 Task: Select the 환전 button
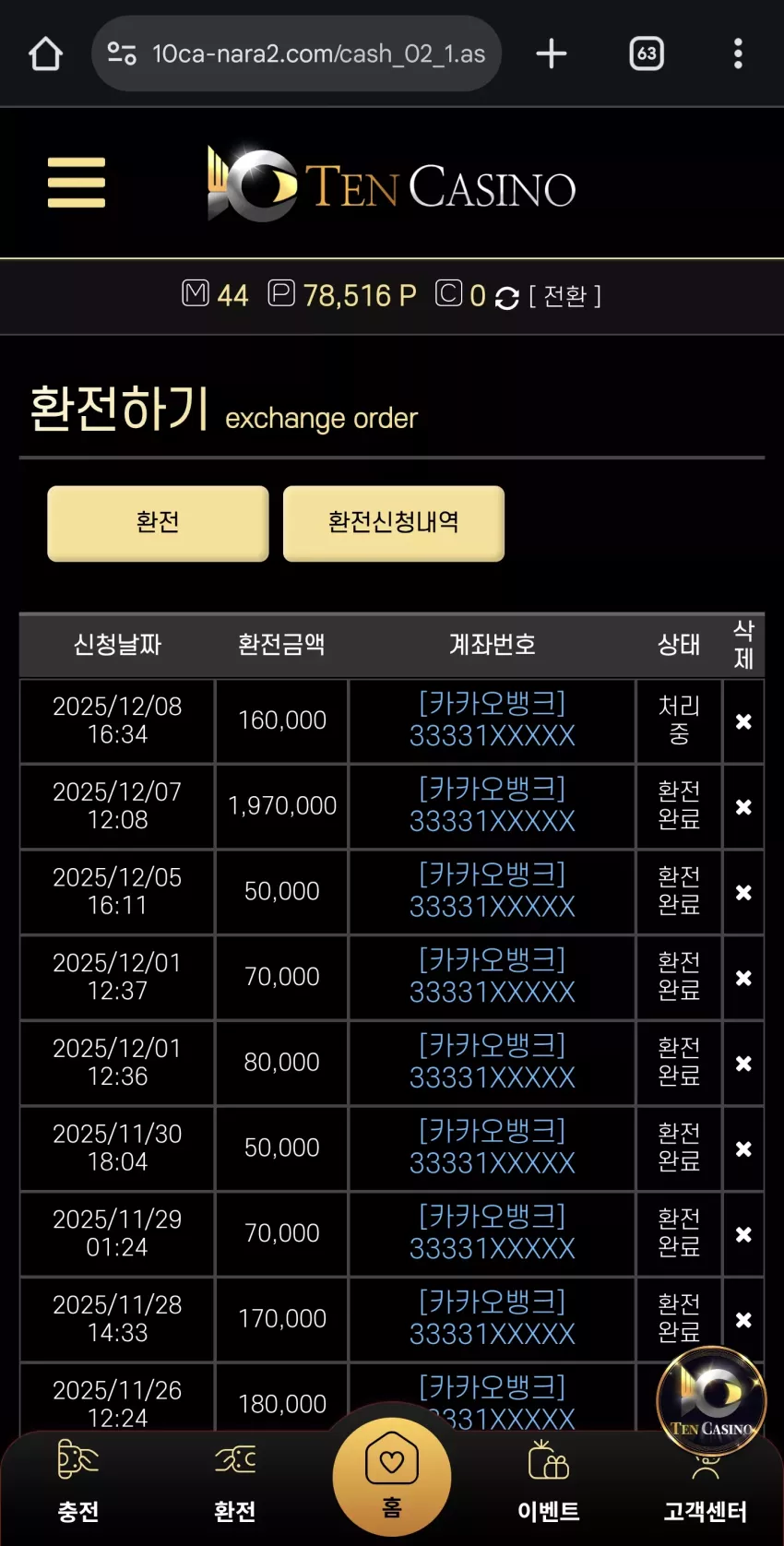pos(158,523)
